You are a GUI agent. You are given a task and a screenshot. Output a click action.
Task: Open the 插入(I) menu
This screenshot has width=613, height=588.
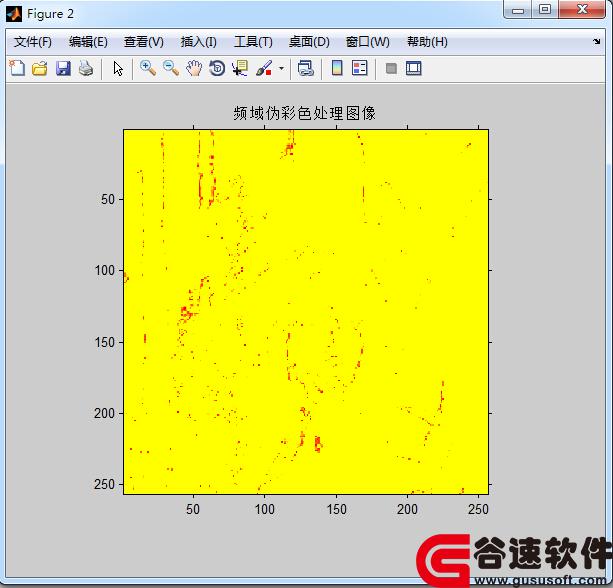click(199, 41)
